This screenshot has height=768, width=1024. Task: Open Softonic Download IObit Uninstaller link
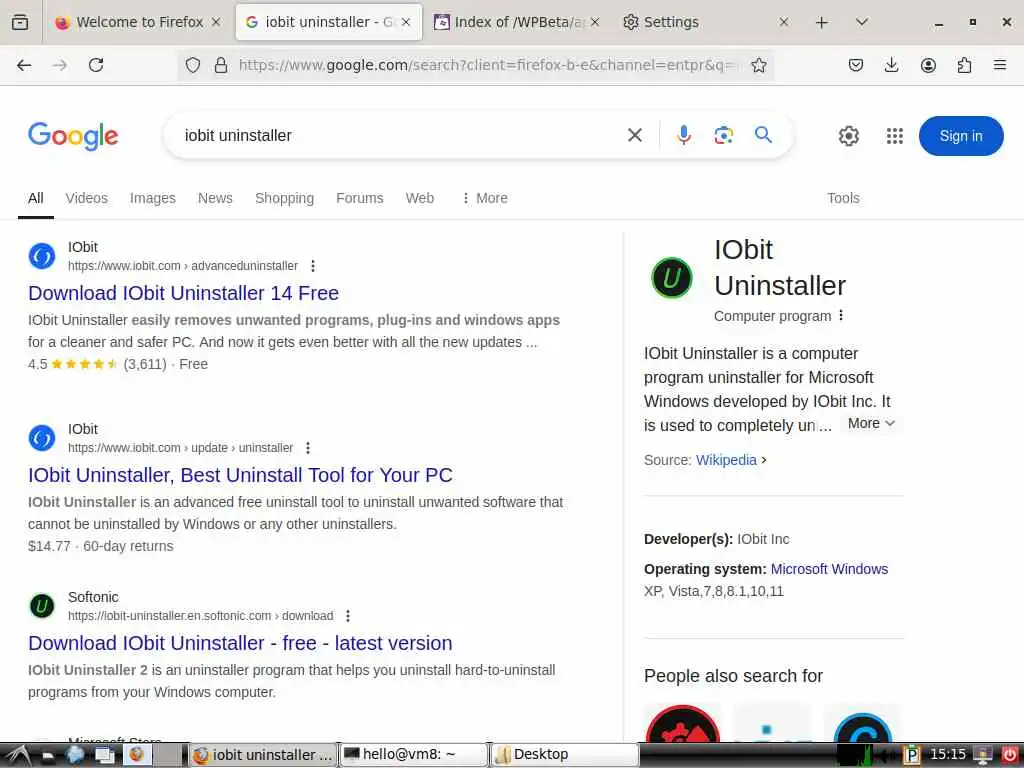coord(240,643)
